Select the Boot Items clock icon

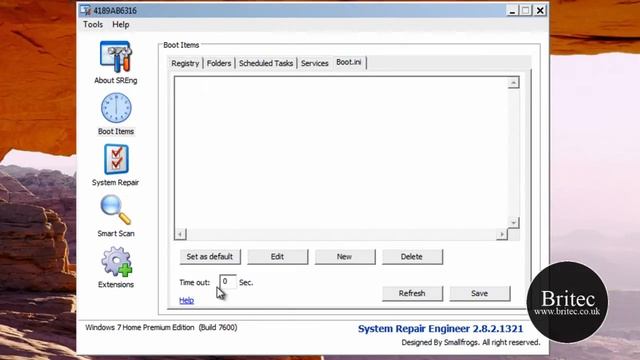tap(116, 108)
